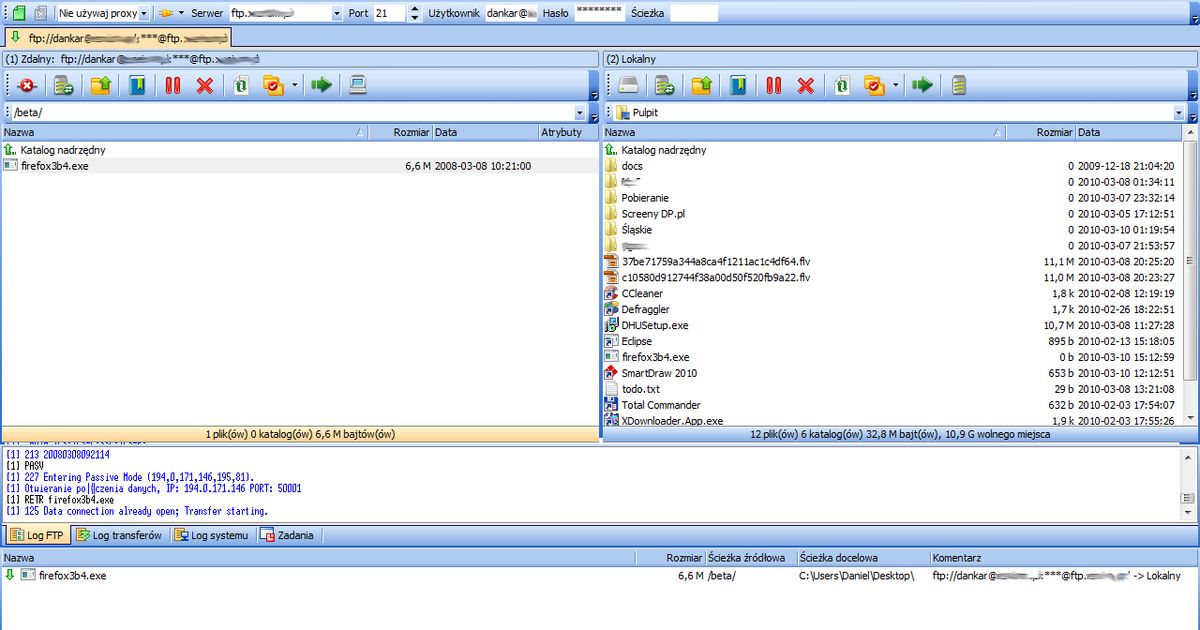Pause the current transfer
The height and width of the screenshot is (630, 1200).
[172, 85]
